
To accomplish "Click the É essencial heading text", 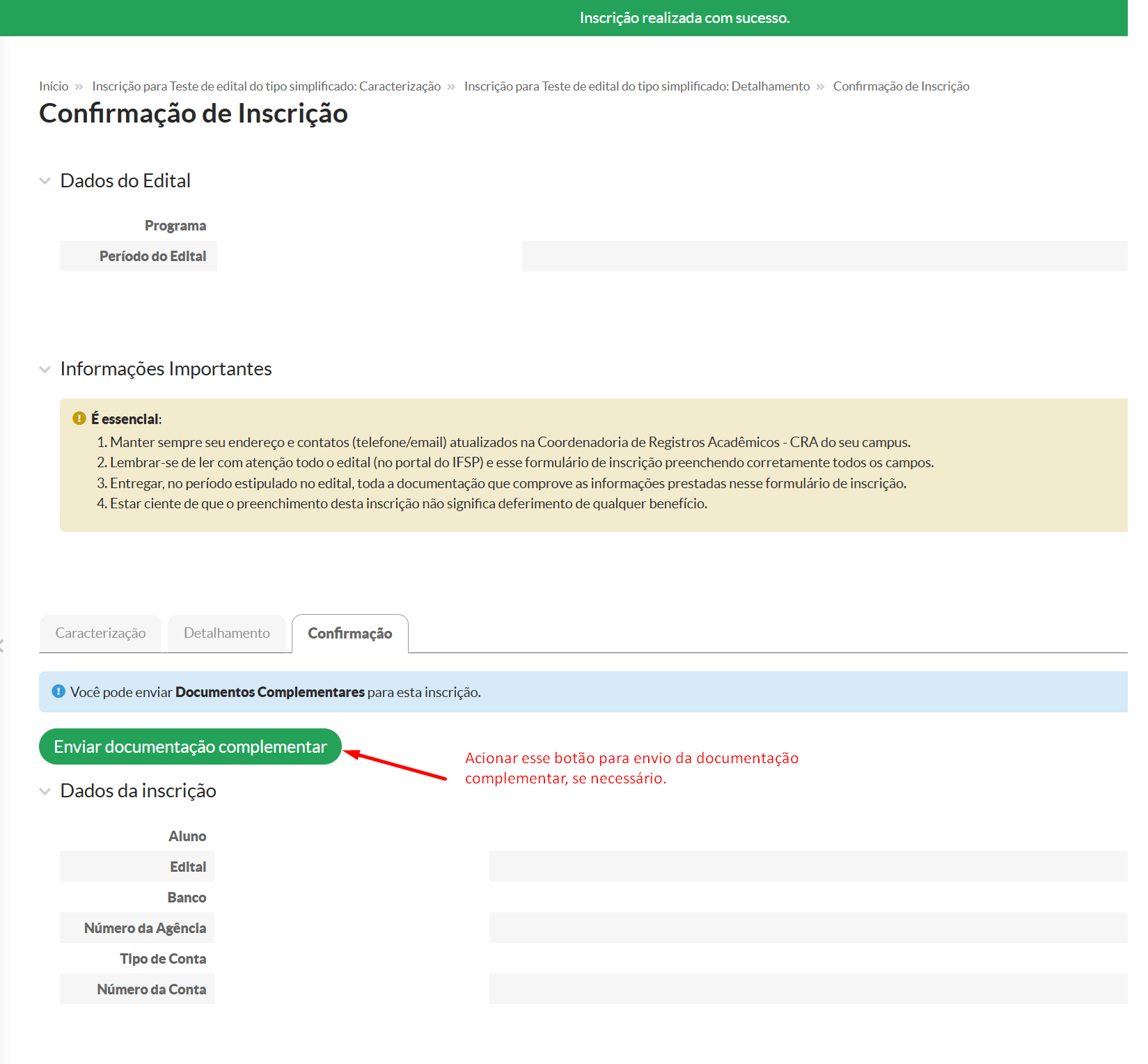I will tap(126, 419).
